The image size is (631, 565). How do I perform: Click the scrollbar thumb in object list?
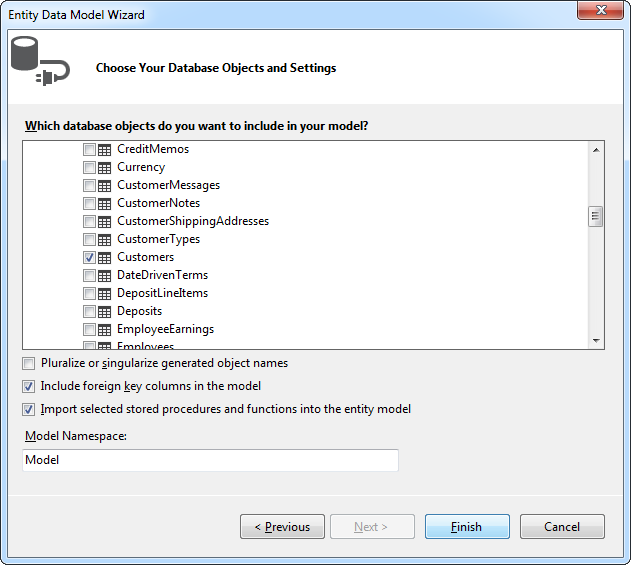pos(595,216)
